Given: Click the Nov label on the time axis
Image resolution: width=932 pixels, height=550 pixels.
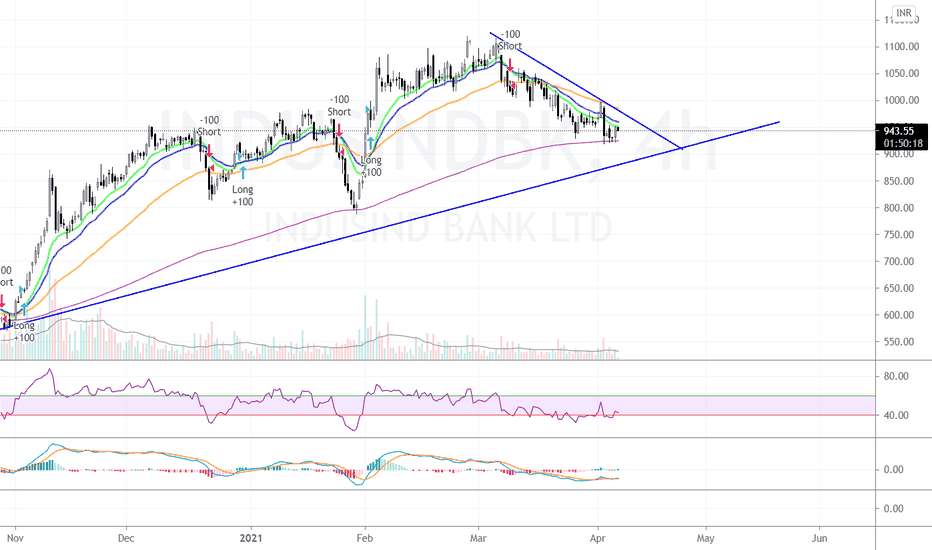Looking at the screenshot, I should click(x=15, y=539).
